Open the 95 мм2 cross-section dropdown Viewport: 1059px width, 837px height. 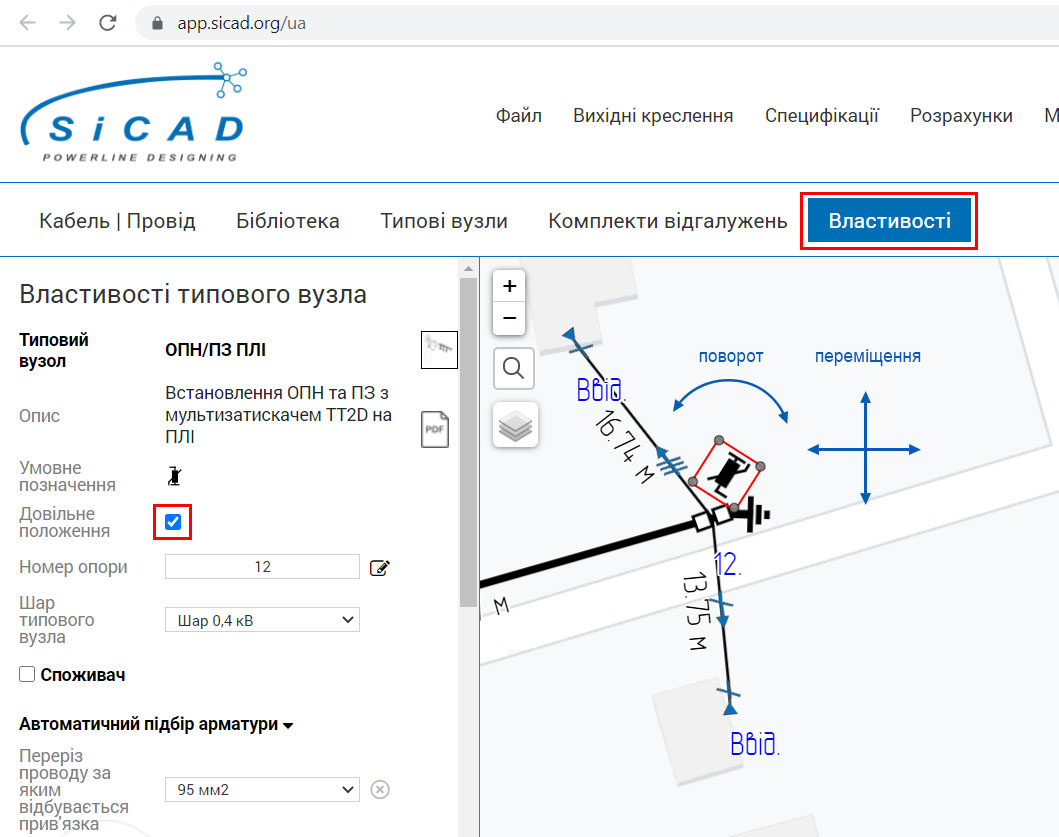(x=262, y=790)
